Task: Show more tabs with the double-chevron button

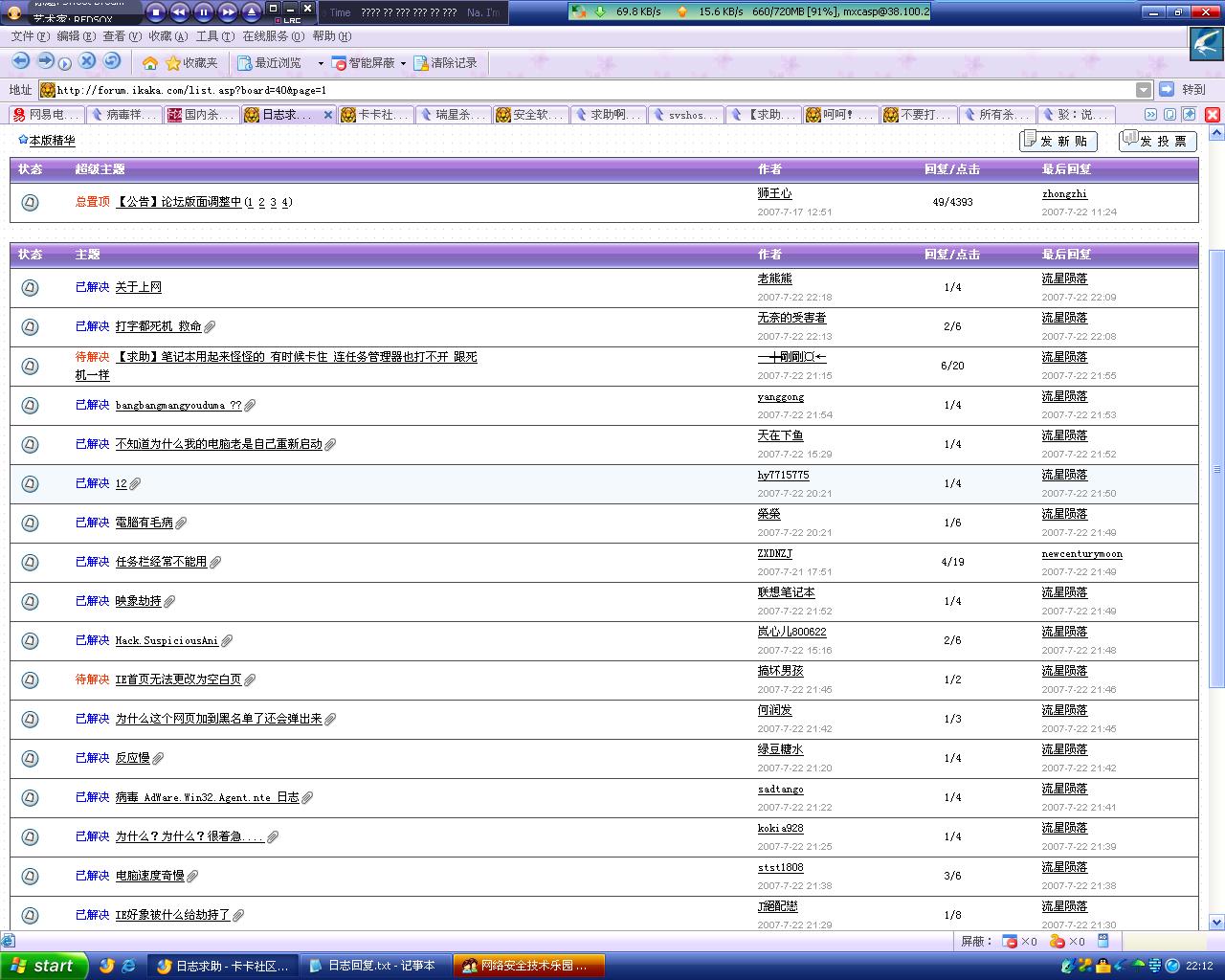Action: [x=1151, y=115]
